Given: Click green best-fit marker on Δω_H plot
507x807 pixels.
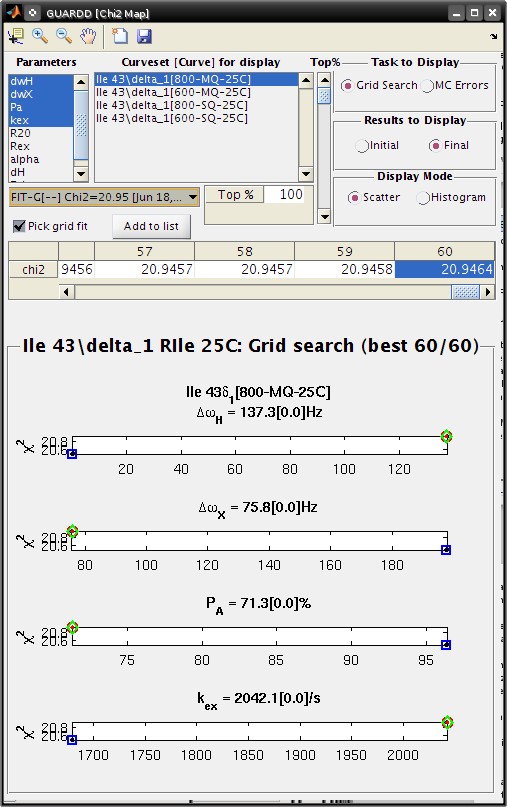Looking at the screenshot, I should (x=446, y=436).
